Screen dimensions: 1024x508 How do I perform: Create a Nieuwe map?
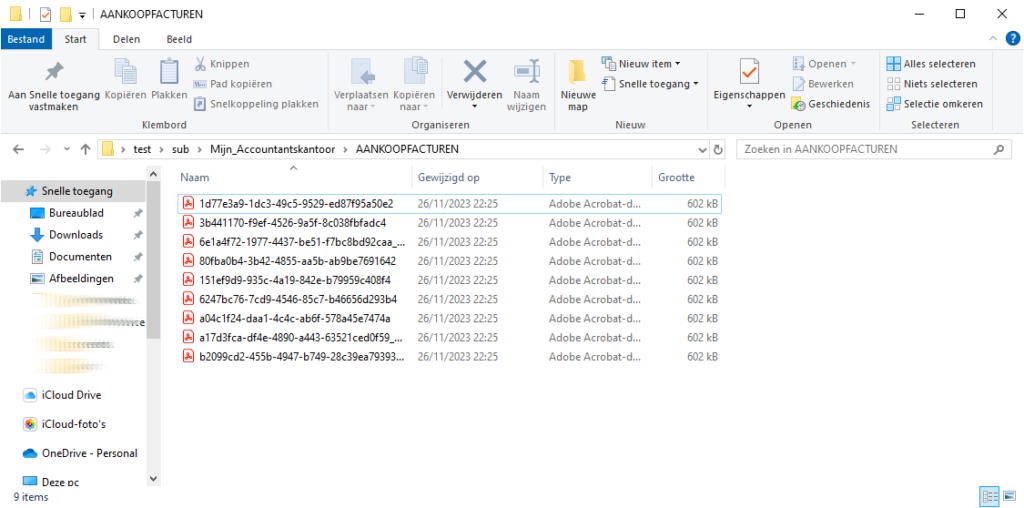[x=577, y=86]
